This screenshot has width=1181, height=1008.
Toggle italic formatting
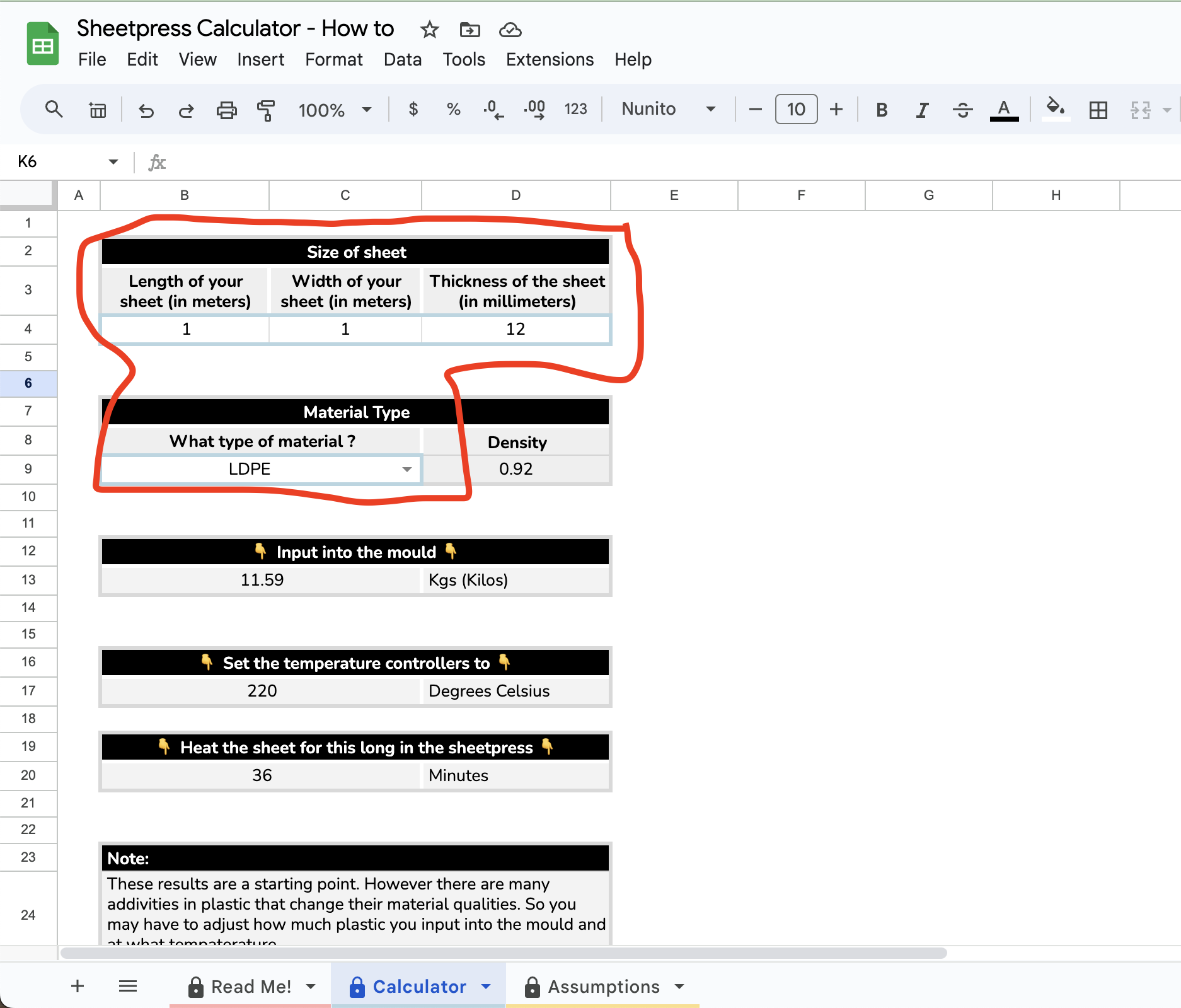pos(922,110)
